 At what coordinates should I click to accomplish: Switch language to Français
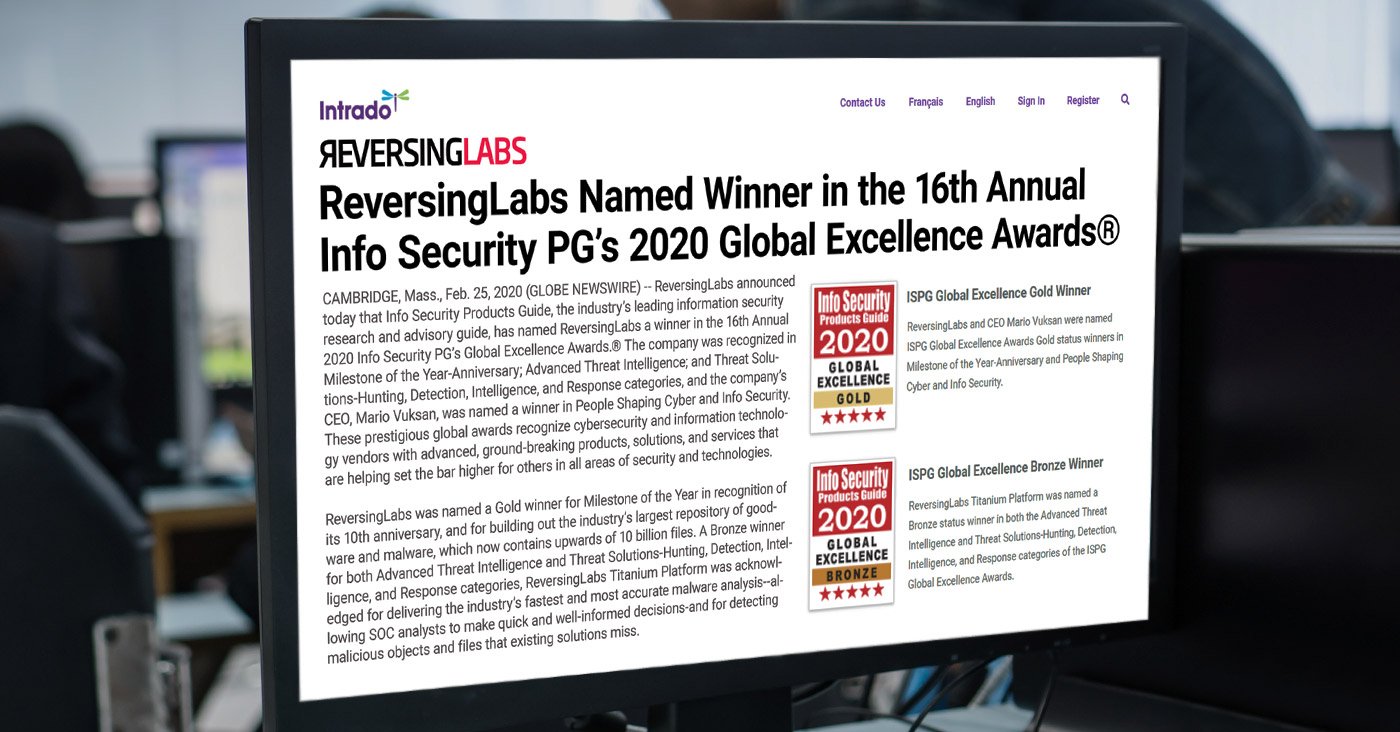coord(925,102)
